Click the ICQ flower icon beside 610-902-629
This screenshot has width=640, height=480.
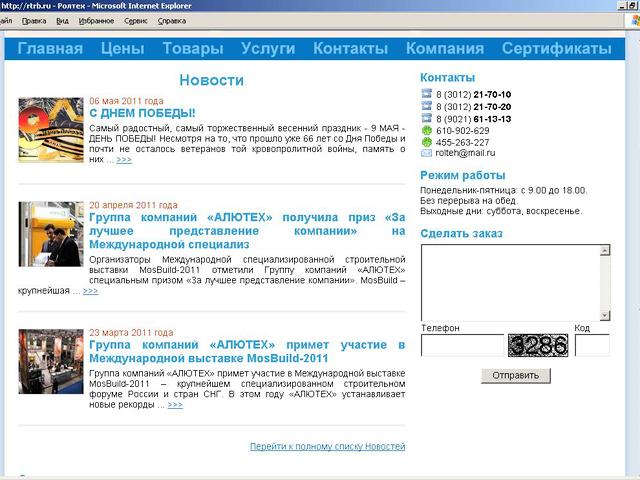pos(427,130)
